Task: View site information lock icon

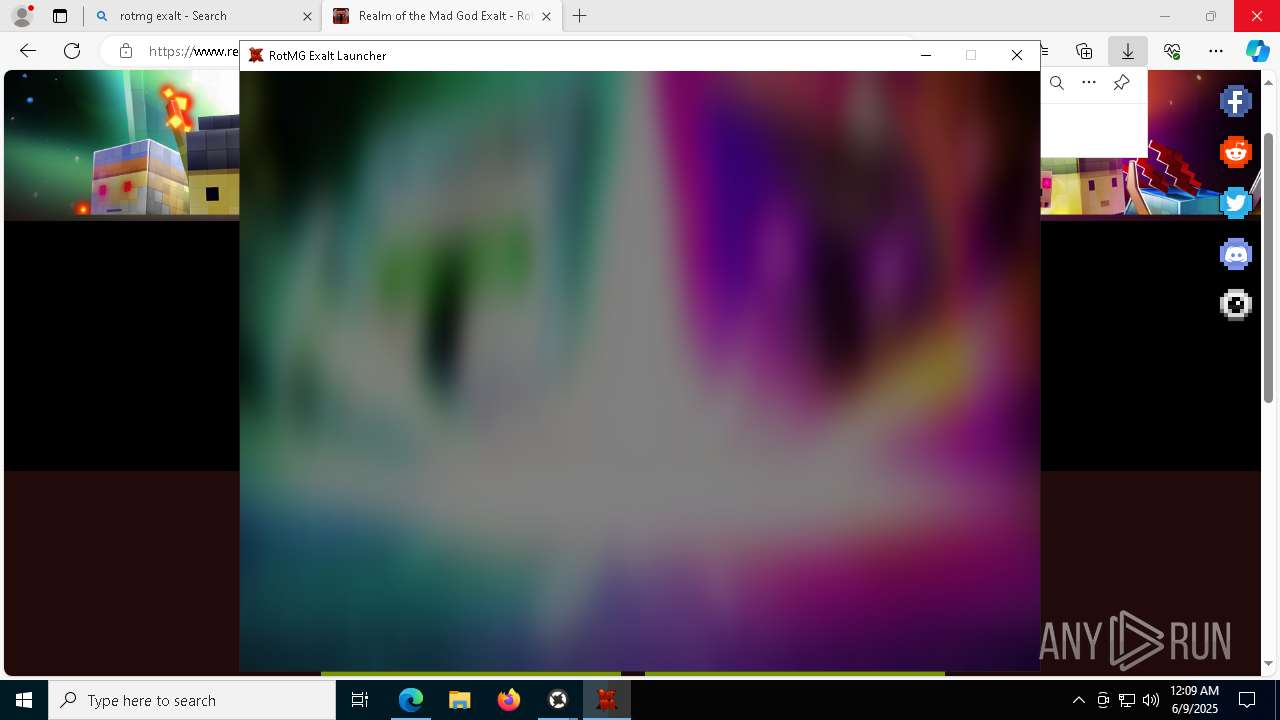Action: [x=125, y=51]
